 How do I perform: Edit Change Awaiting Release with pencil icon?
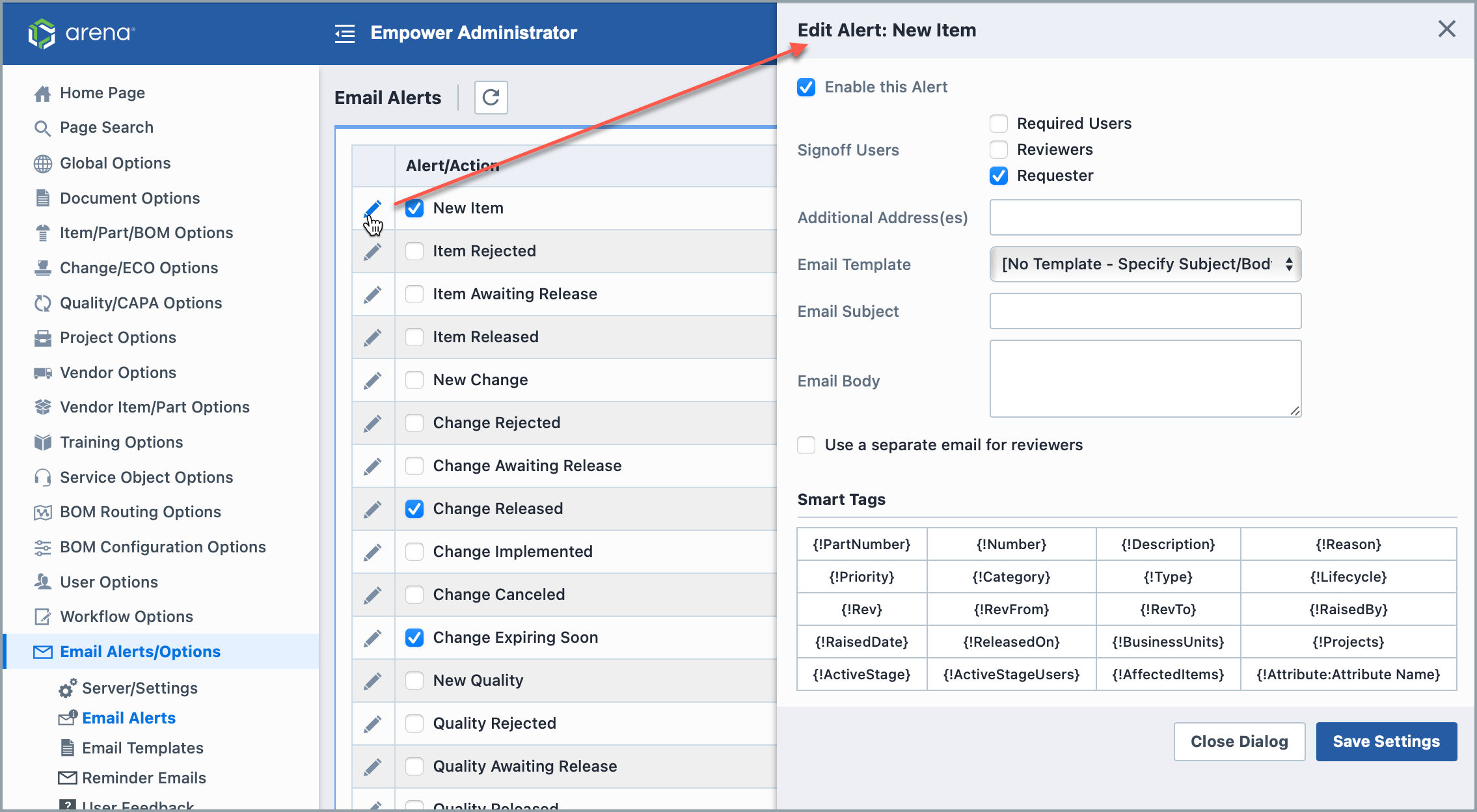(373, 466)
